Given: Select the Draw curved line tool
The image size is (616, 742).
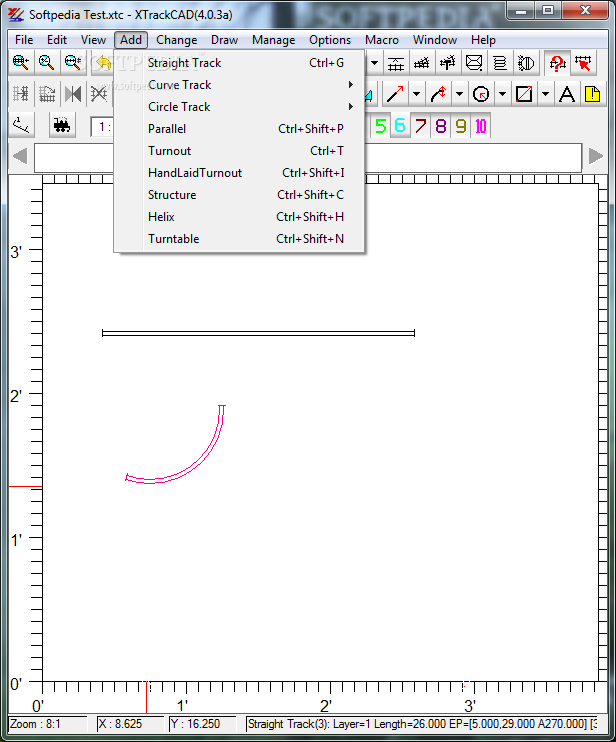Looking at the screenshot, I should [438, 94].
